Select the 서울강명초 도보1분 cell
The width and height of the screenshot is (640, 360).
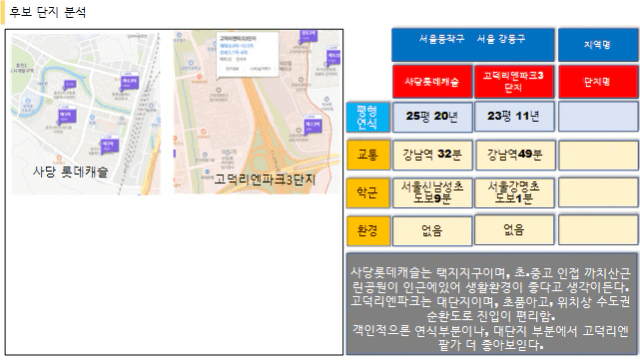pyautogui.click(x=514, y=193)
